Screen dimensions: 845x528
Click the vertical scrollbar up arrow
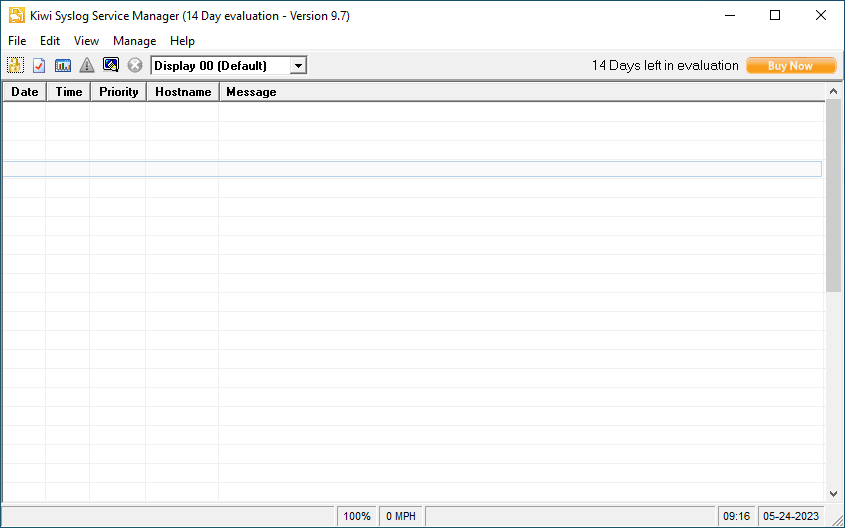tap(833, 92)
